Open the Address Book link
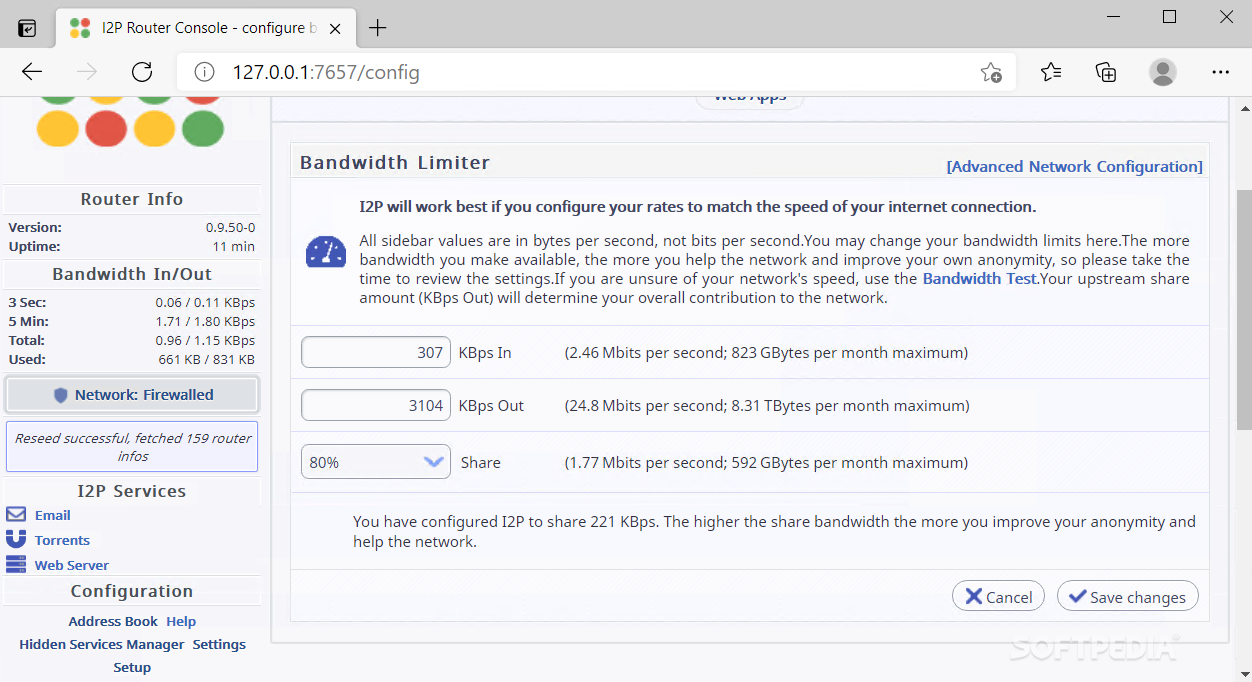 pyautogui.click(x=113, y=621)
